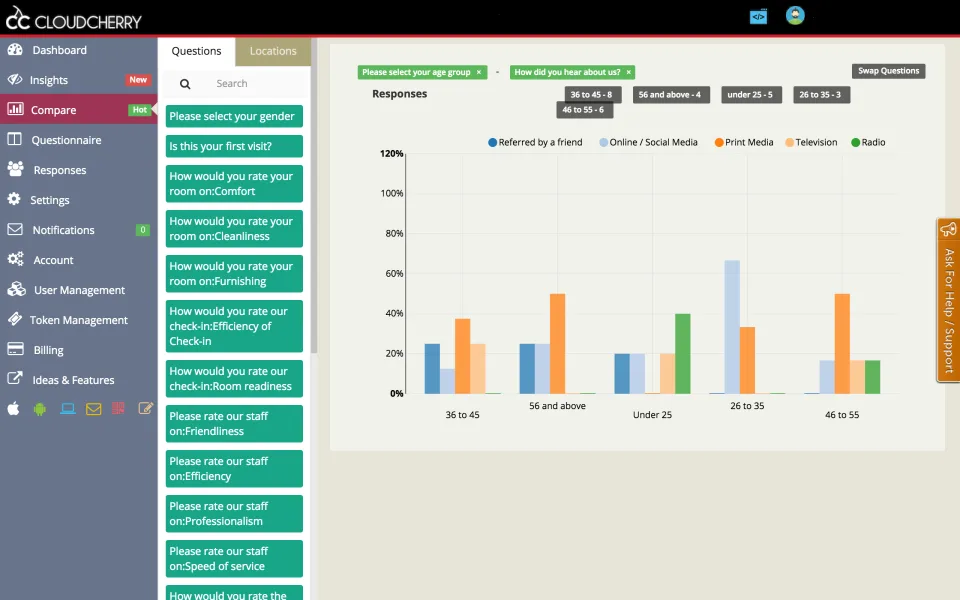Open the red QR grid icon
The height and width of the screenshot is (600, 960).
[x=119, y=408]
